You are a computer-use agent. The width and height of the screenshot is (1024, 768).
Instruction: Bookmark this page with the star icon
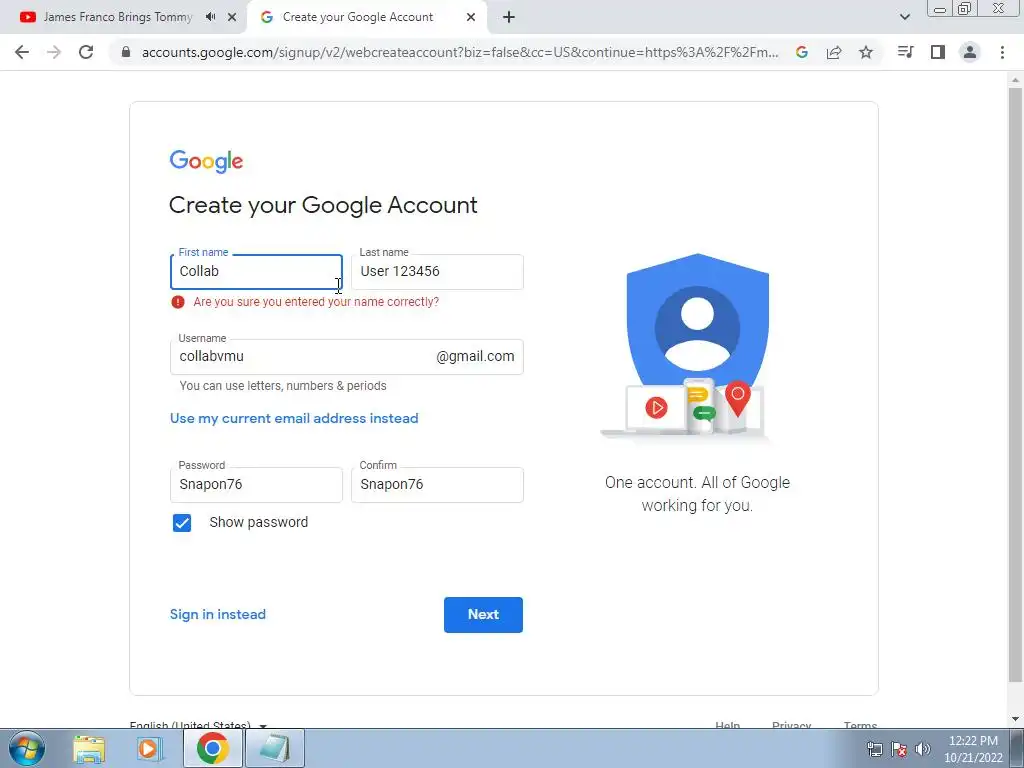pos(866,52)
